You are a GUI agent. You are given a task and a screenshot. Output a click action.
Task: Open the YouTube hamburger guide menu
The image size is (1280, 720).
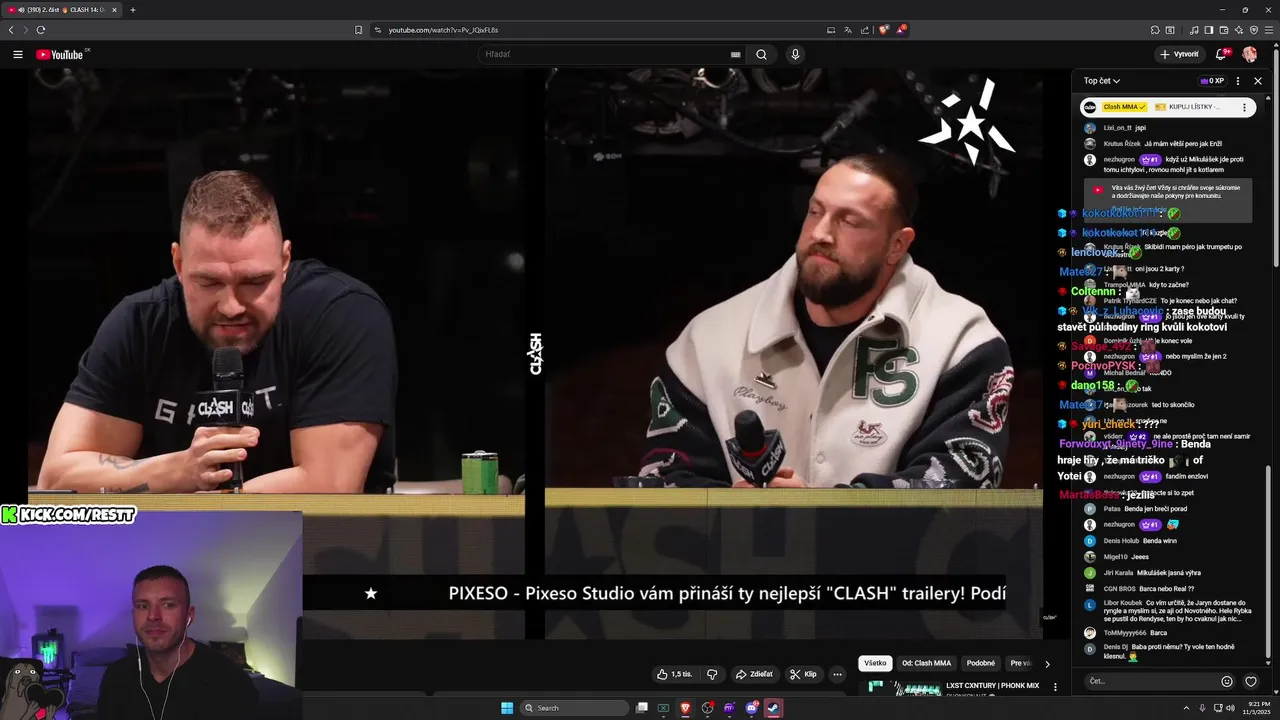pyautogui.click(x=17, y=54)
